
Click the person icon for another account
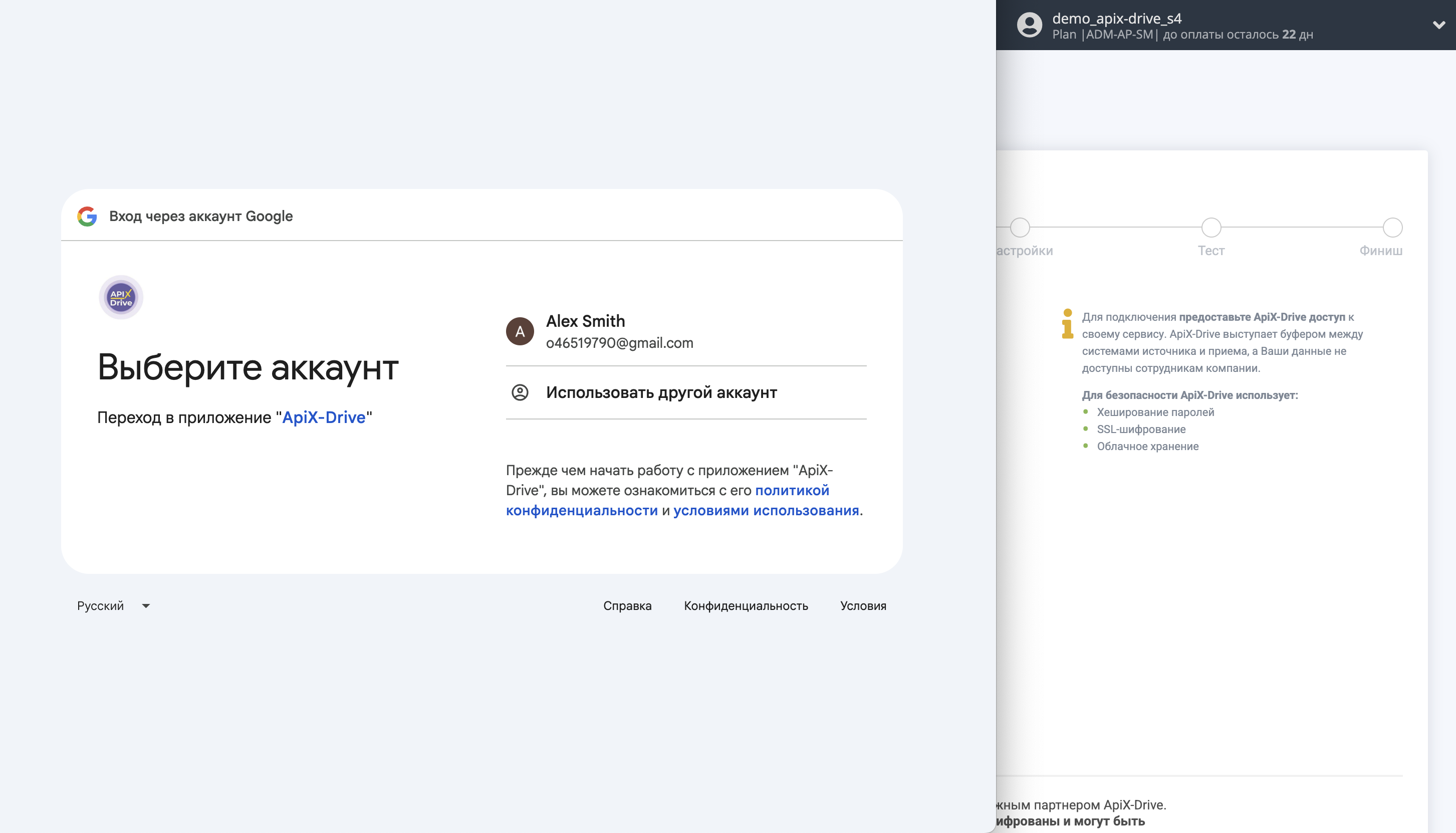click(520, 392)
